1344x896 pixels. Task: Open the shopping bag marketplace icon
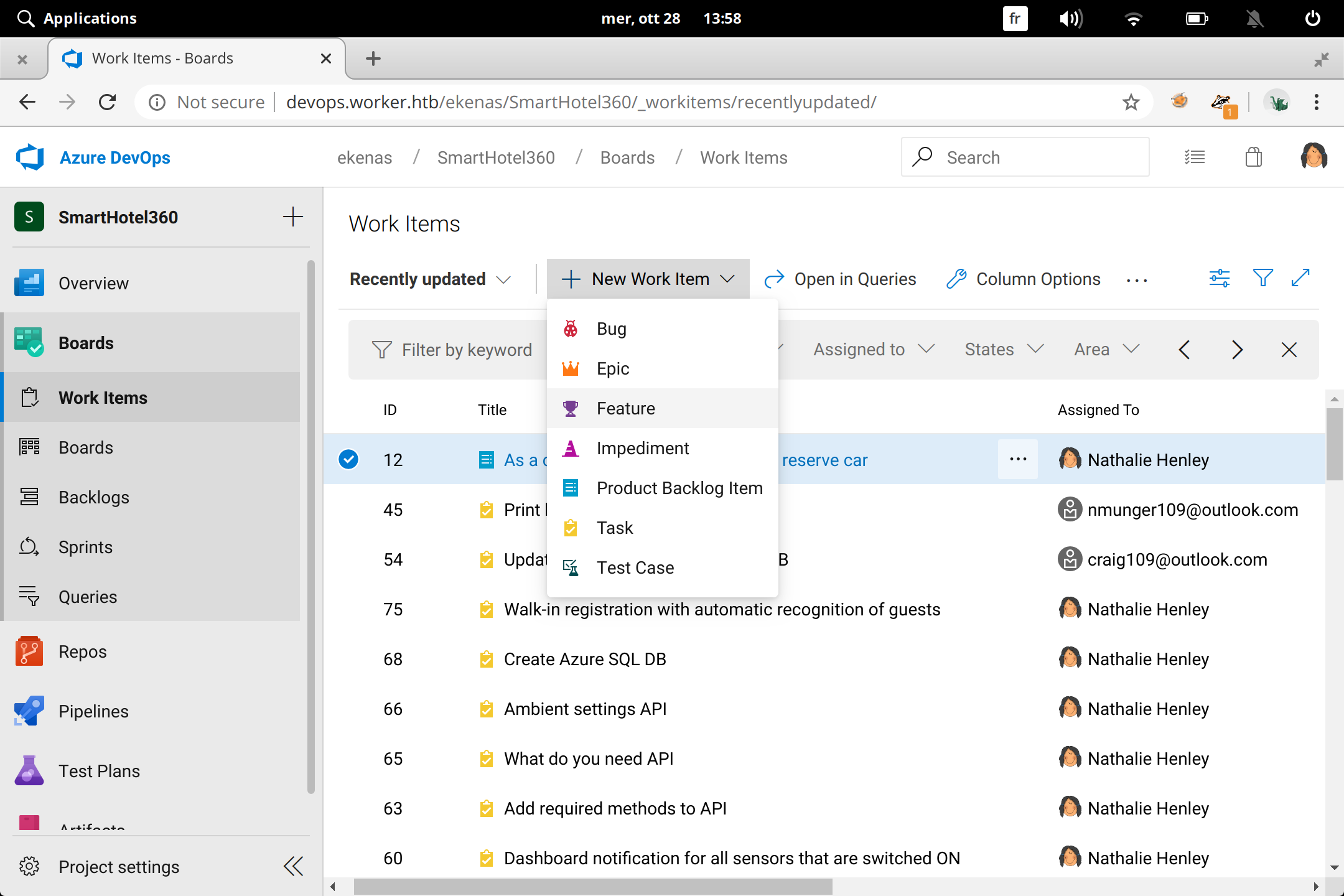pos(1253,157)
